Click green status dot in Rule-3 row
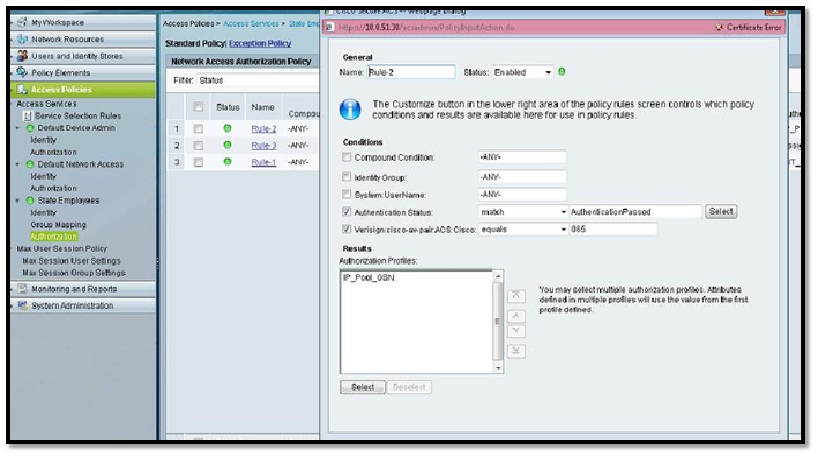The image size is (819, 460). tap(227, 145)
